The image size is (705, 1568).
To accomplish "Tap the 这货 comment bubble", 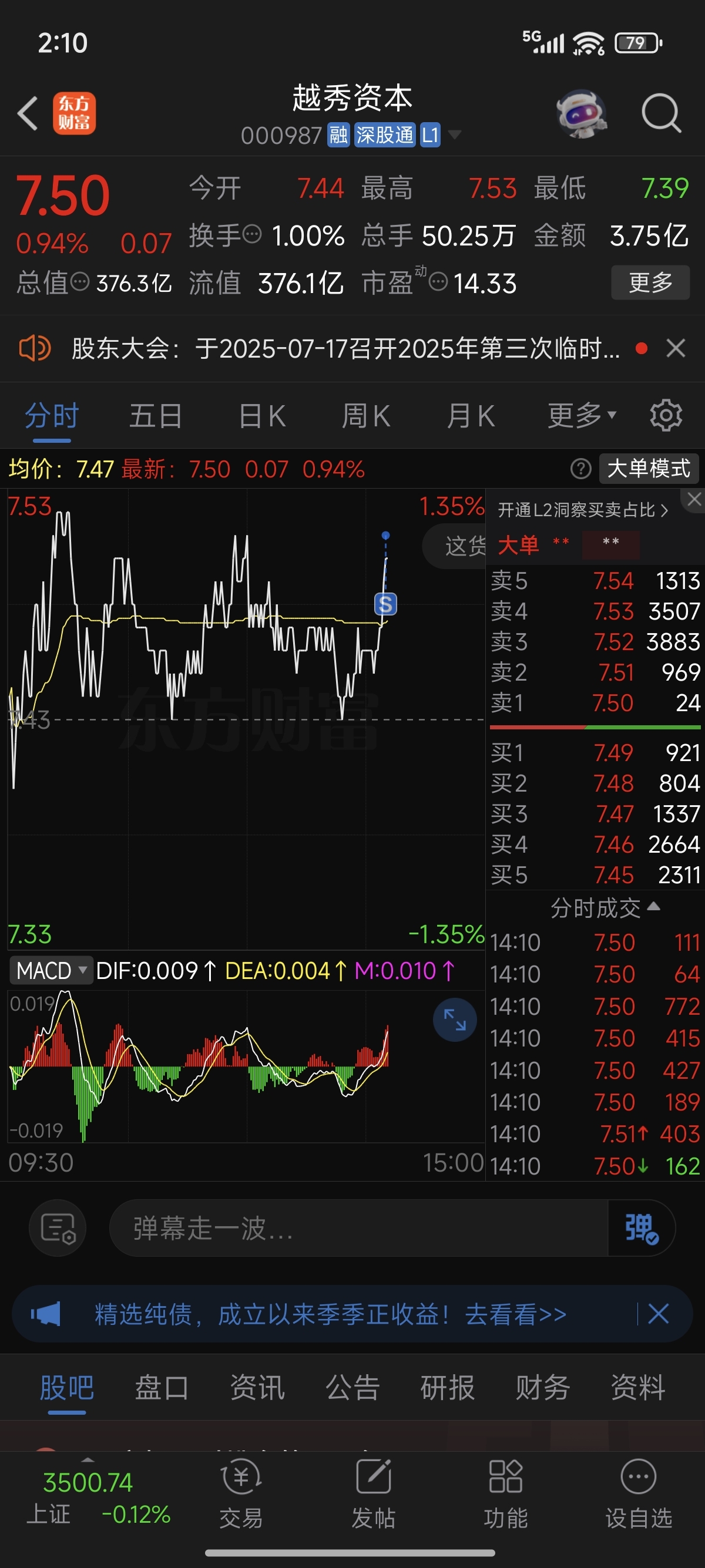I will pos(454,546).
